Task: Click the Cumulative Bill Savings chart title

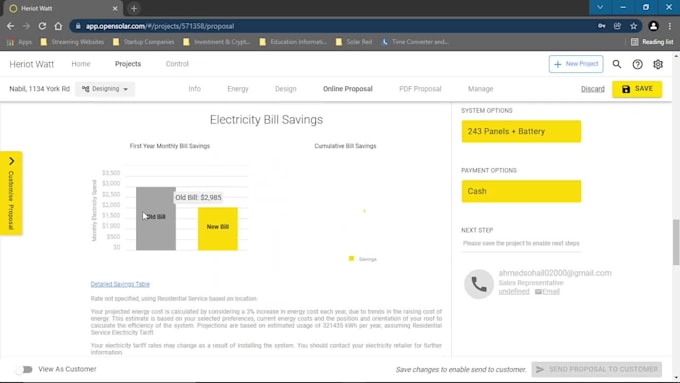Action: point(345,146)
